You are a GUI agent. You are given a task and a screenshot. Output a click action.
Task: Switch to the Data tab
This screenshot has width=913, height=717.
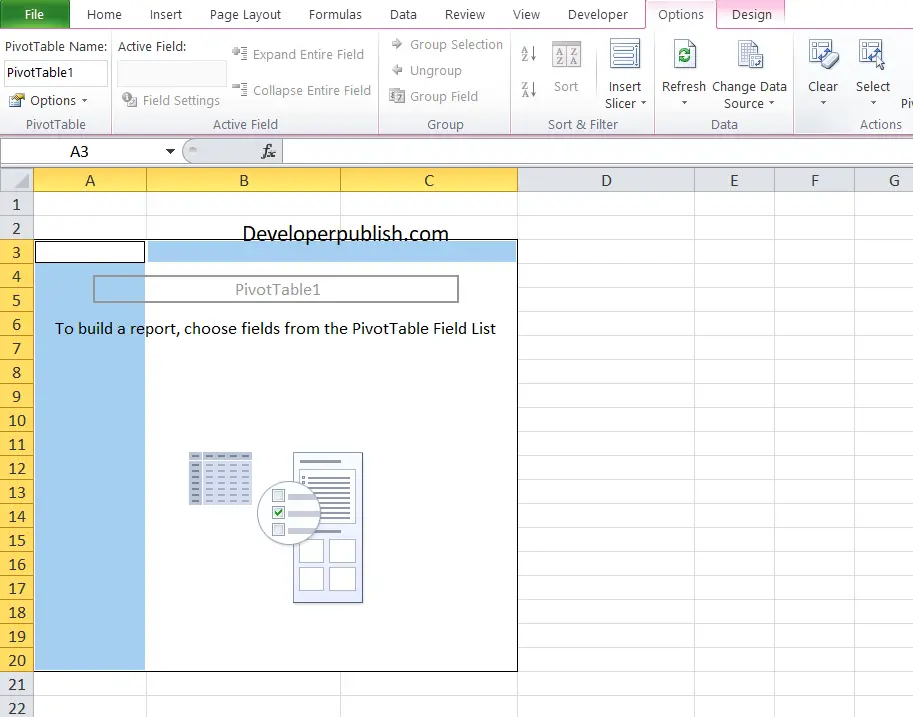click(x=403, y=15)
